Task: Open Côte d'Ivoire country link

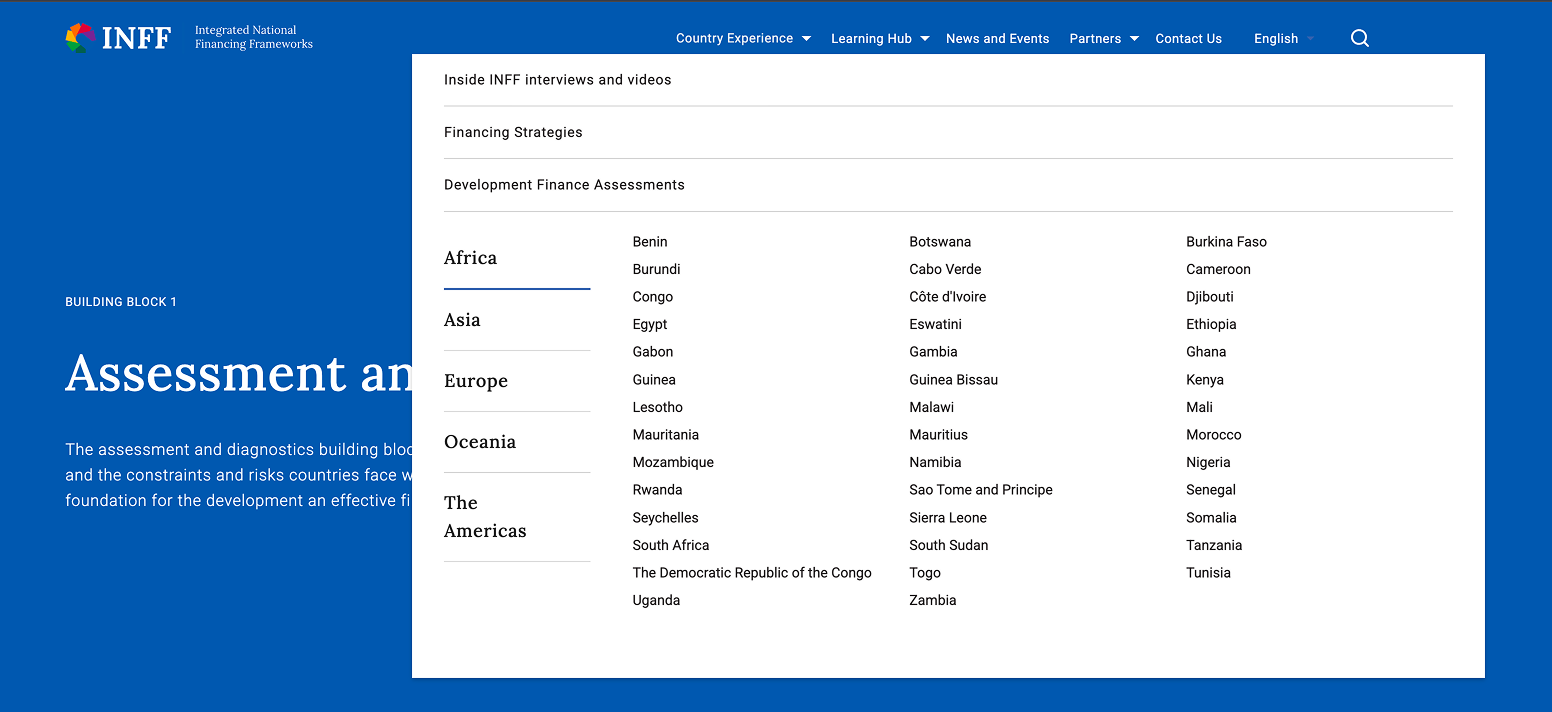Action: (947, 297)
